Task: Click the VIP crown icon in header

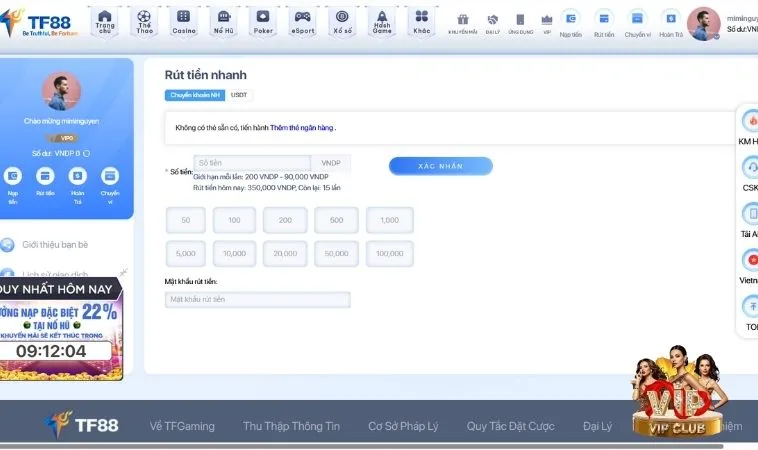Action: (x=547, y=19)
